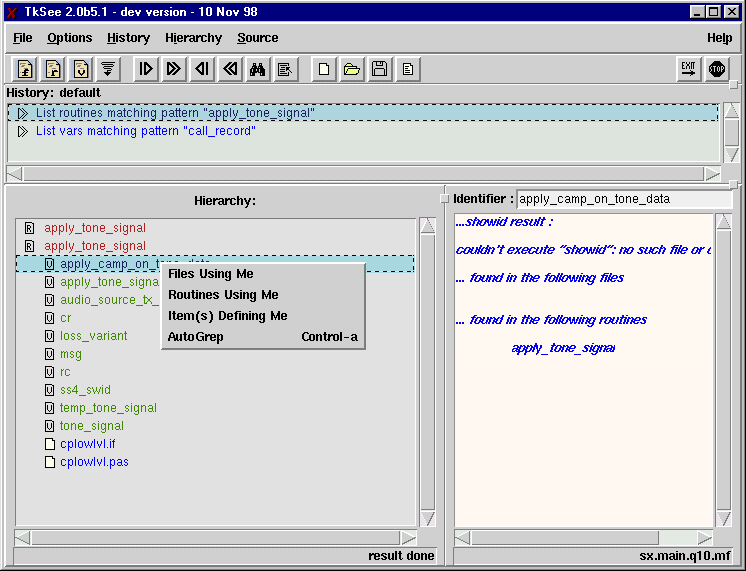Click the document with cursor toolbar icon
This screenshot has height=571, width=746.
[285, 69]
